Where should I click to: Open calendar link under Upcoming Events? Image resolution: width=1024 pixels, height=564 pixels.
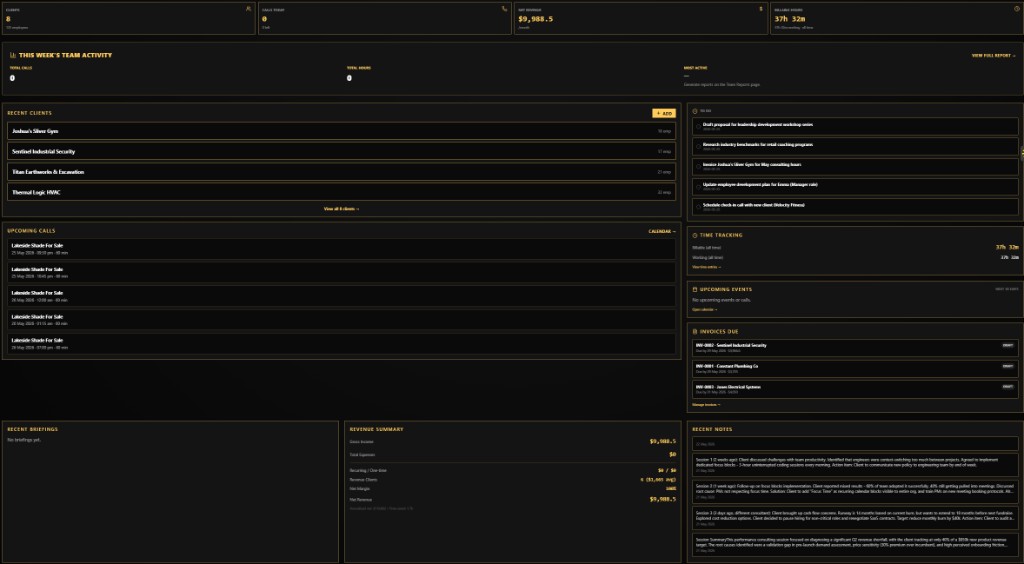click(705, 309)
